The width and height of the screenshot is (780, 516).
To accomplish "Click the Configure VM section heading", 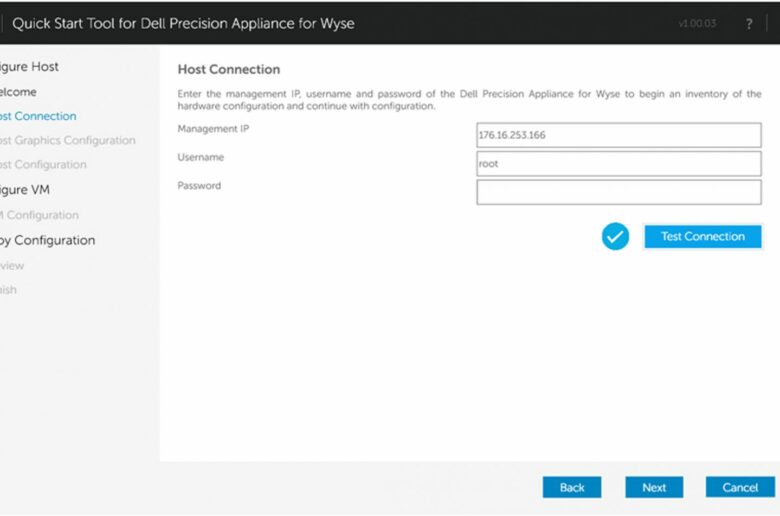I will [24, 190].
